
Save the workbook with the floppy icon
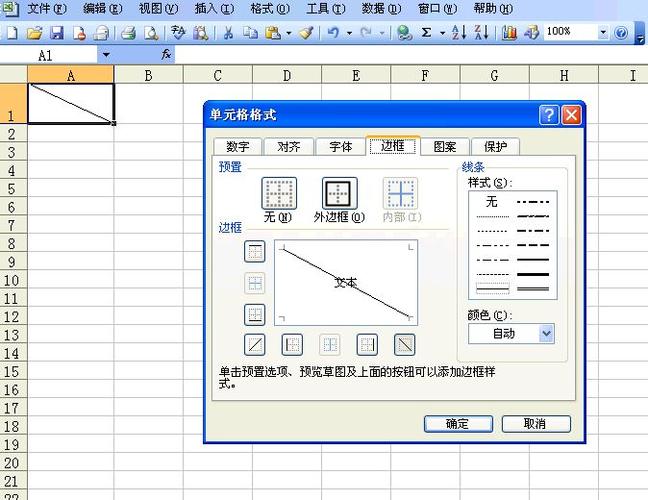click(x=57, y=33)
